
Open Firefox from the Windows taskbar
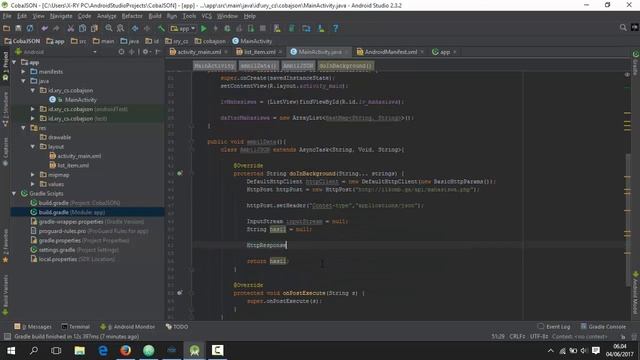point(126,351)
